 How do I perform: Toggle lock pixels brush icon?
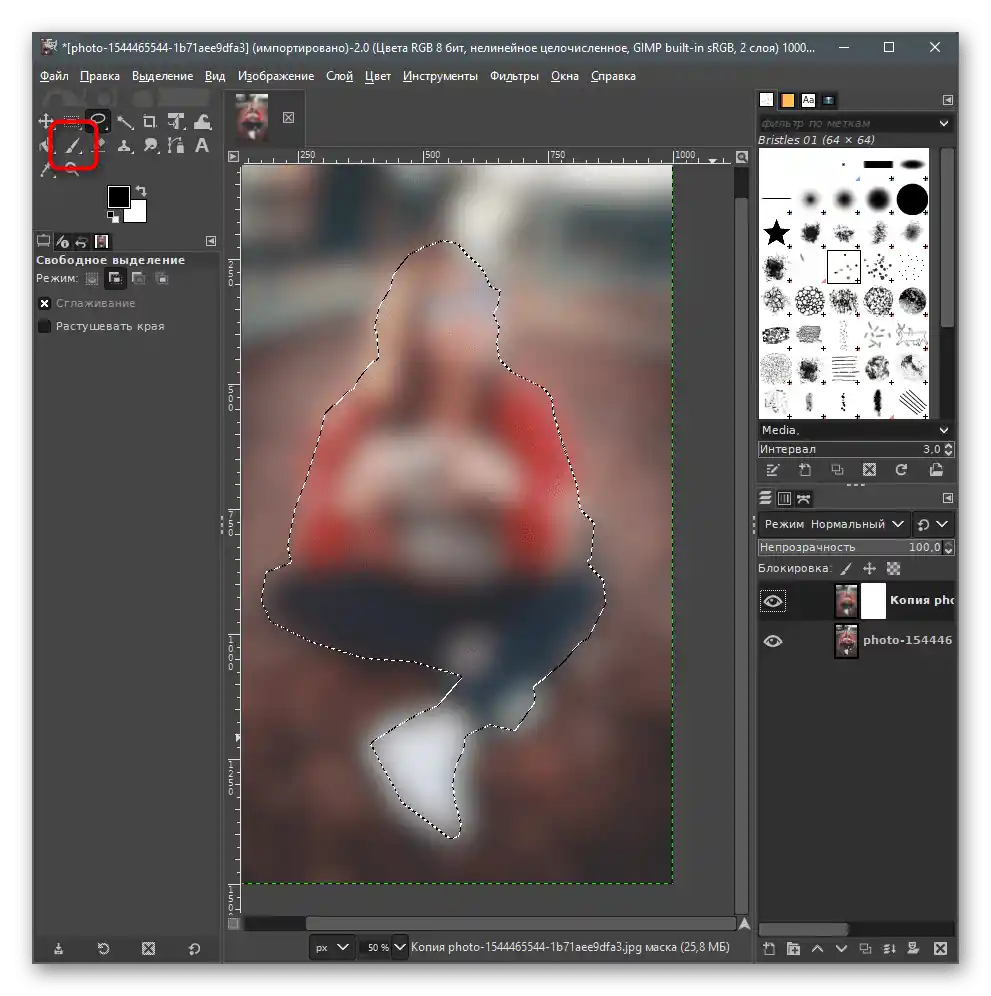[x=846, y=569]
